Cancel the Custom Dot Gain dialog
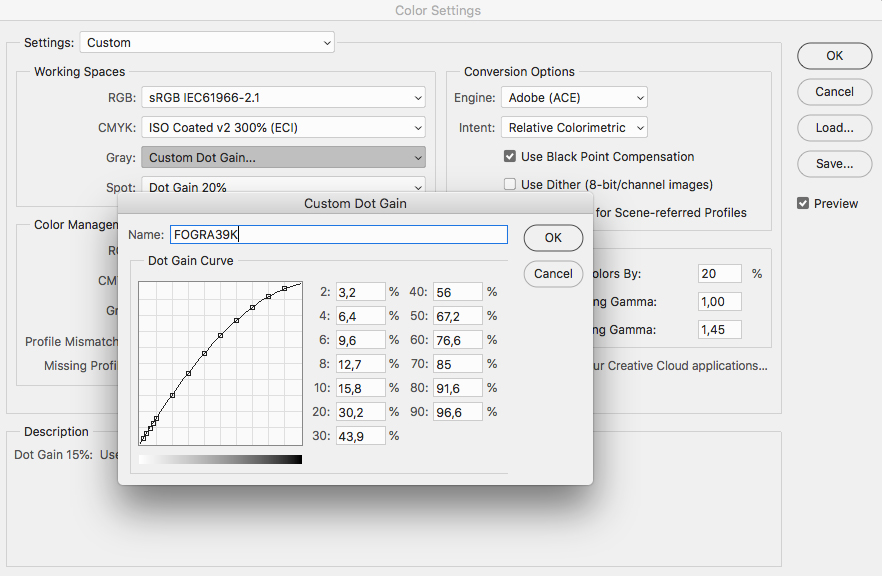This screenshot has height=576, width=882. coord(553,273)
